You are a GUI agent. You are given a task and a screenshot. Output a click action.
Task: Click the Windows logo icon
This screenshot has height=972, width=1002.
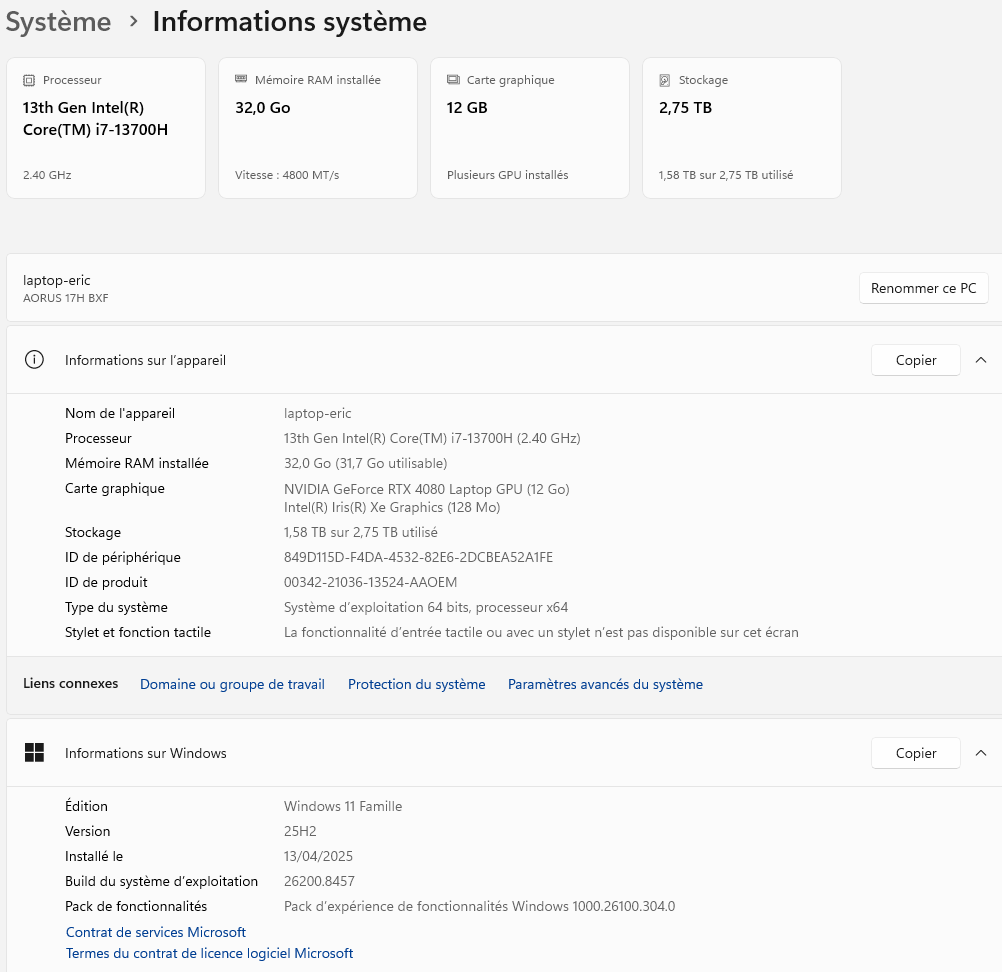pos(35,753)
